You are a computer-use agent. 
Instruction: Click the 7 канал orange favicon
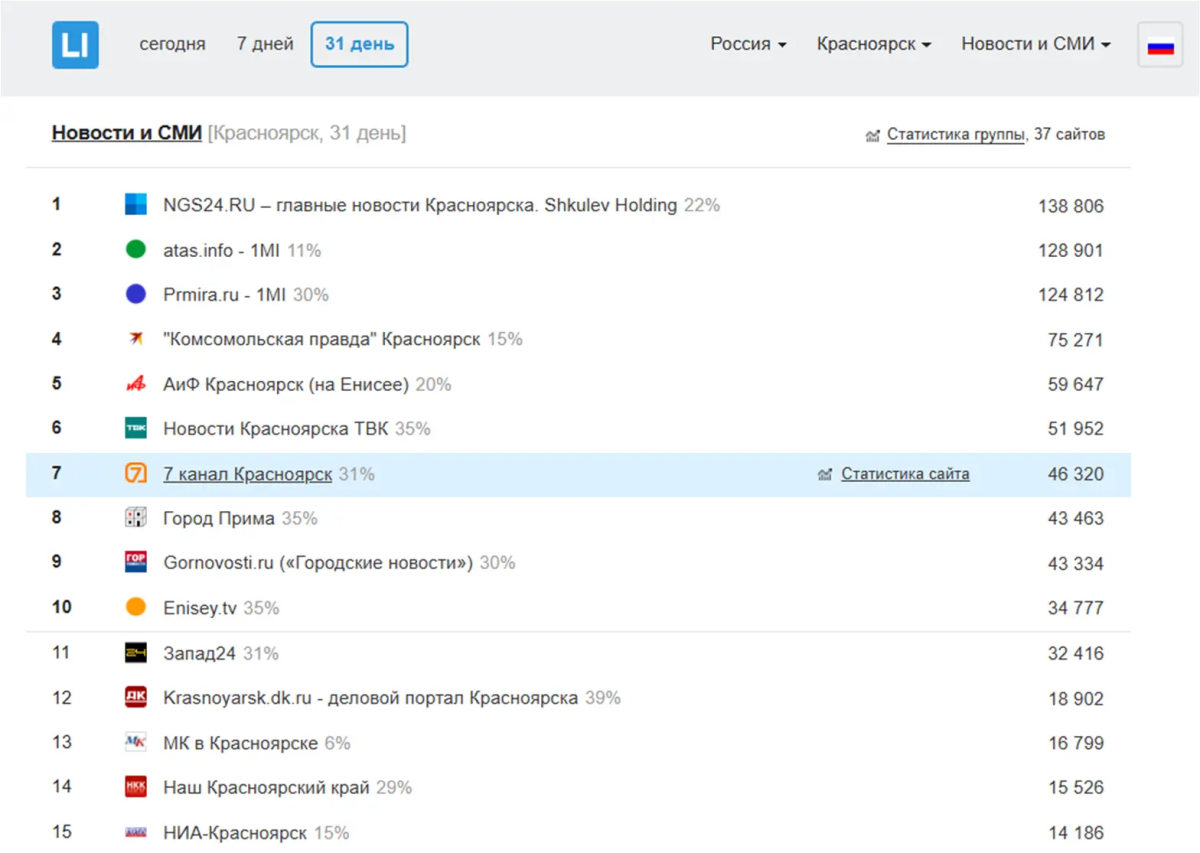[136, 474]
